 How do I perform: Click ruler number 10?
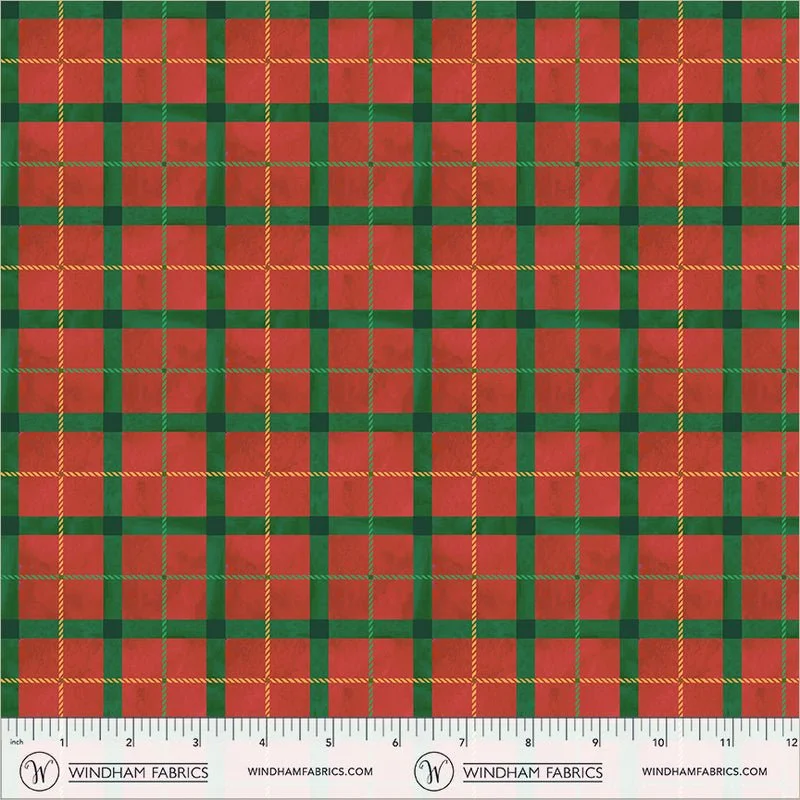click(x=659, y=742)
